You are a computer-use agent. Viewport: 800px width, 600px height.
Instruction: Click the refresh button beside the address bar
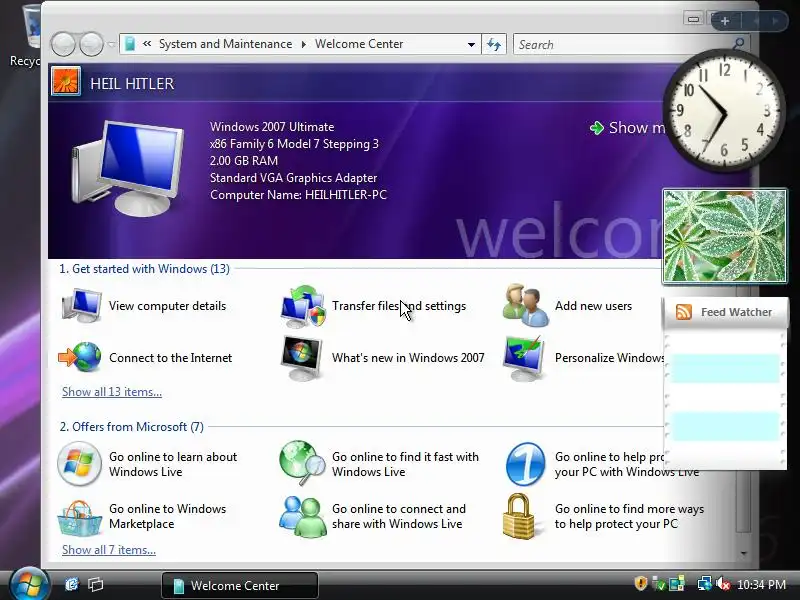[493, 44]
